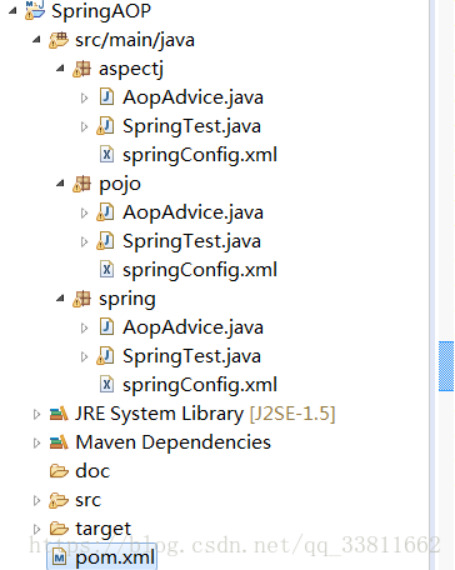Click the aspectj package icon
The height and width of the screenshot is (570, 455).
pyautogui.click(x=82, y=69)
